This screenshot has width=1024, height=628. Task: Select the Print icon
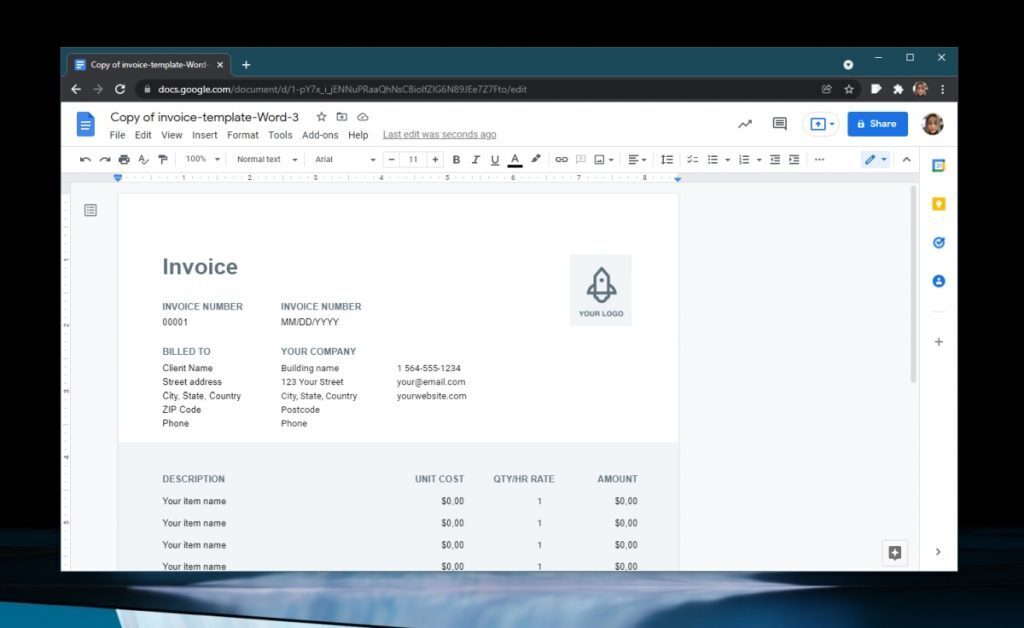(123, 159)
